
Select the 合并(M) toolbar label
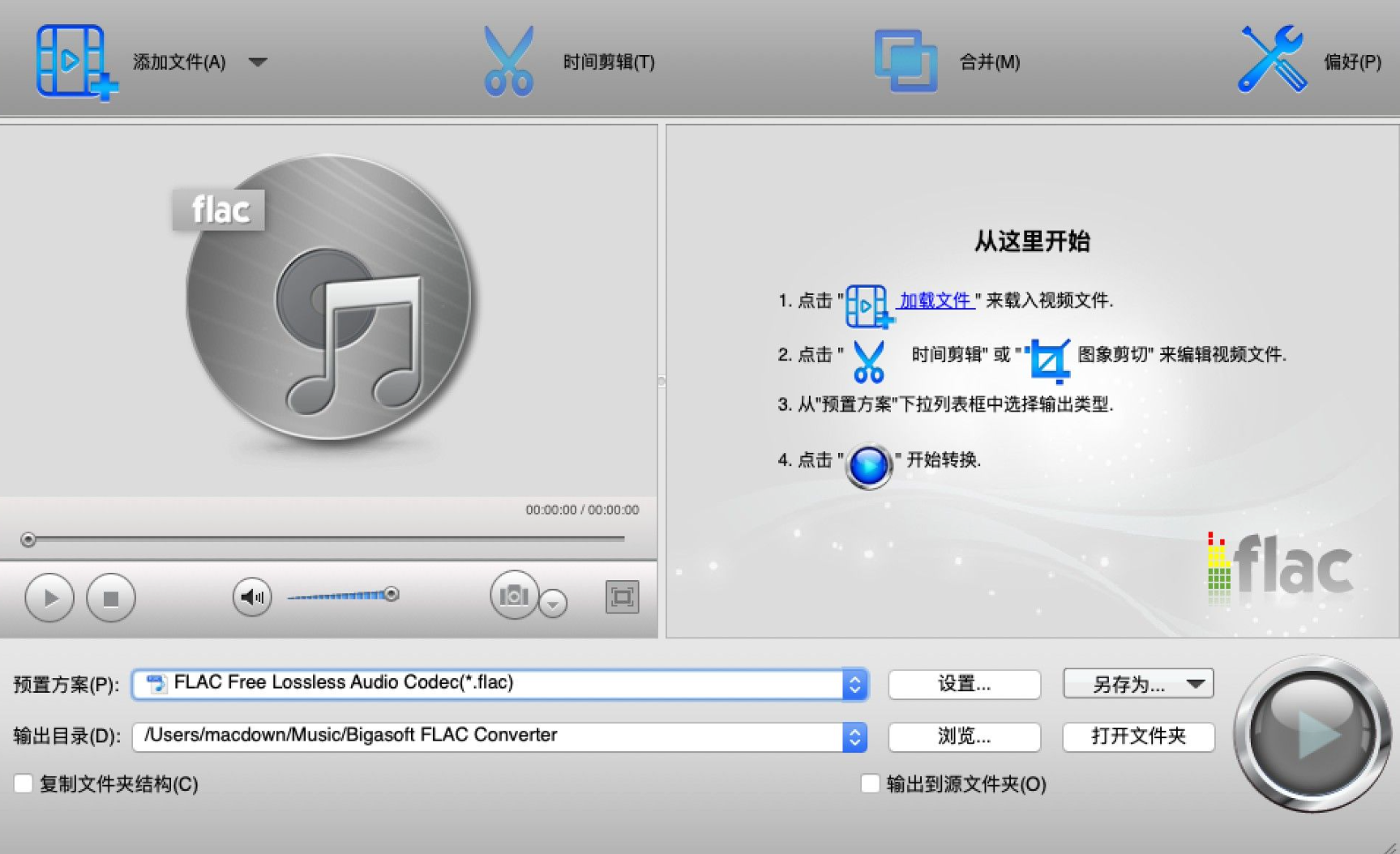990,62
